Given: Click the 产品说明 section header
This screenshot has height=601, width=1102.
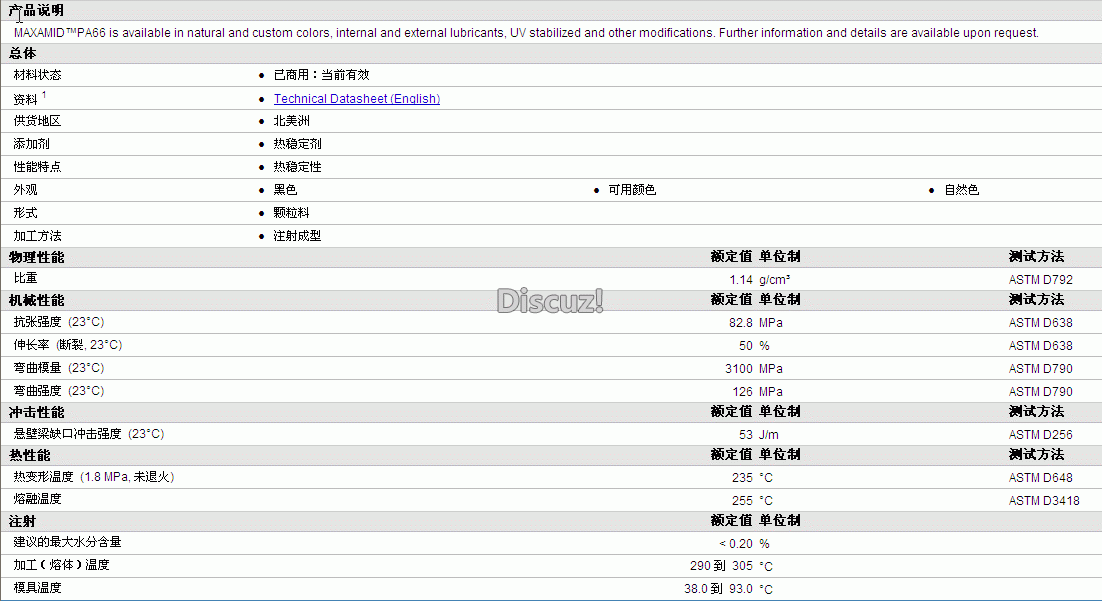Looking at the screenshot, I should (36, 11).
